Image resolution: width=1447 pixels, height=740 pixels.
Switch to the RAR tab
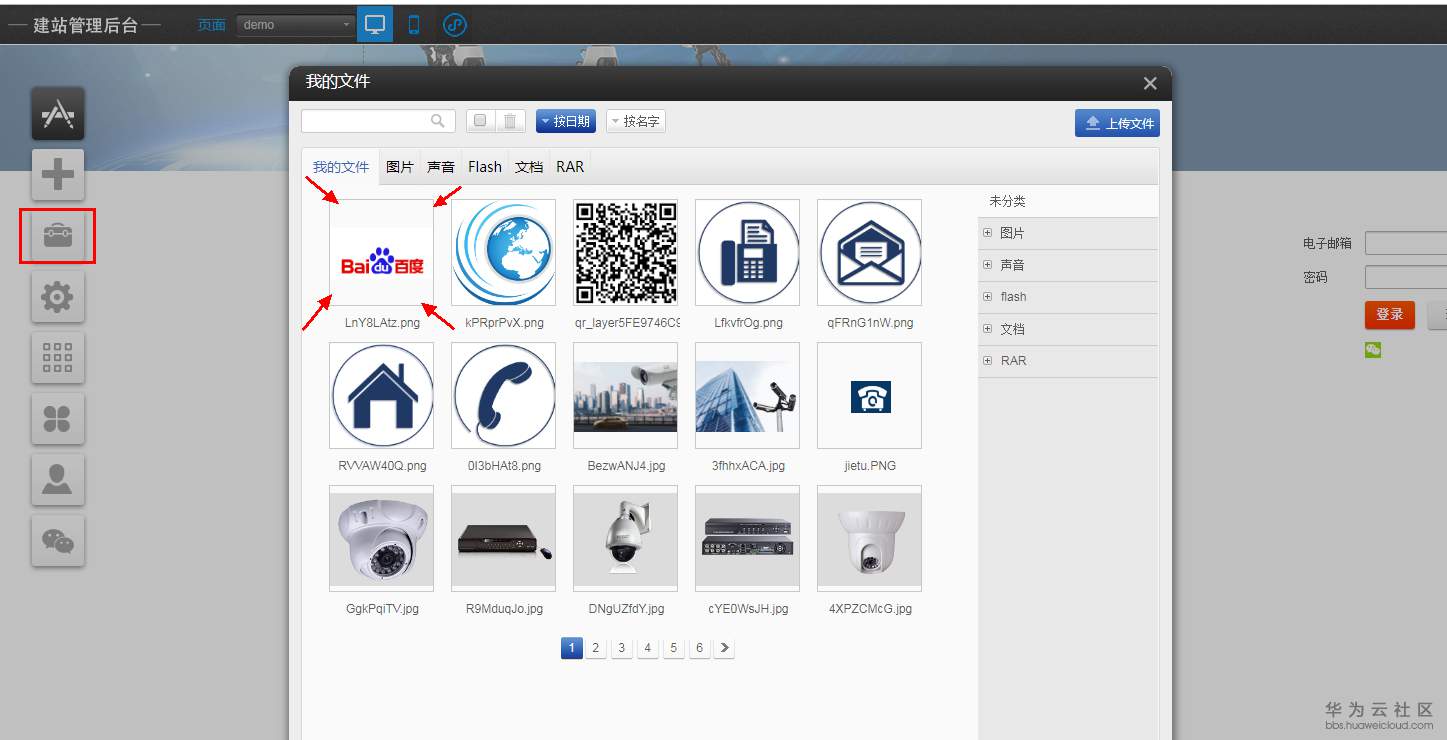click(570, 167)
